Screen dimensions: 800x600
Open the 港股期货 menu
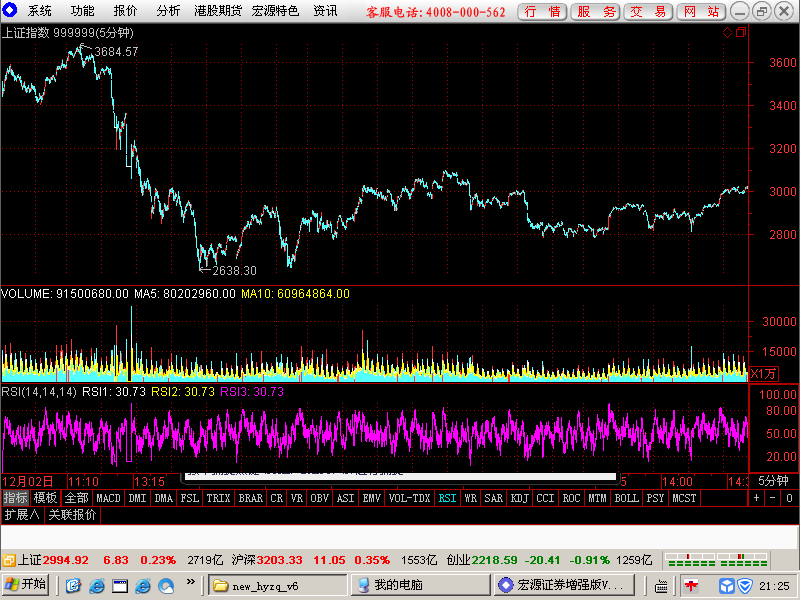(x=218, y=11)
